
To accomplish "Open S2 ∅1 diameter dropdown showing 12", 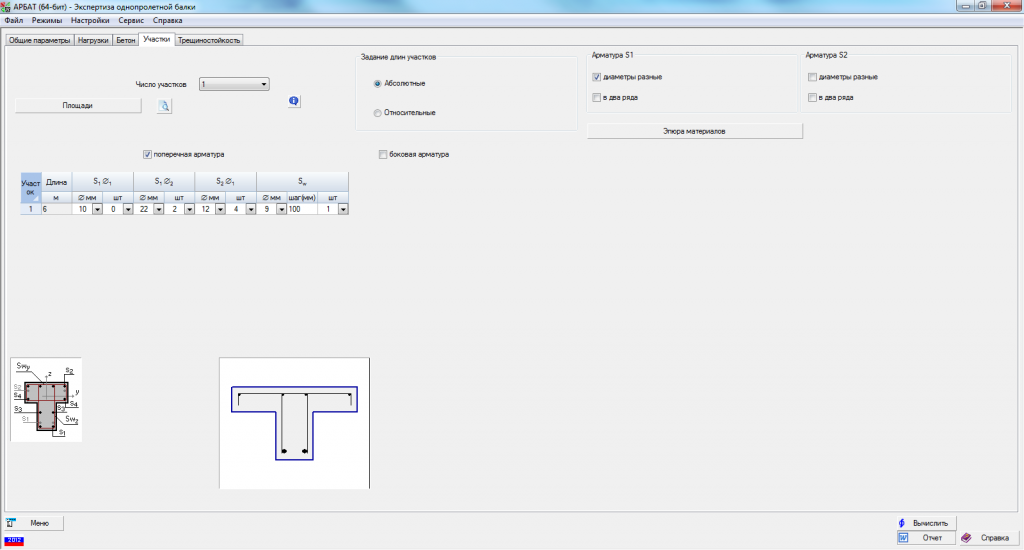I will point(220,209).
